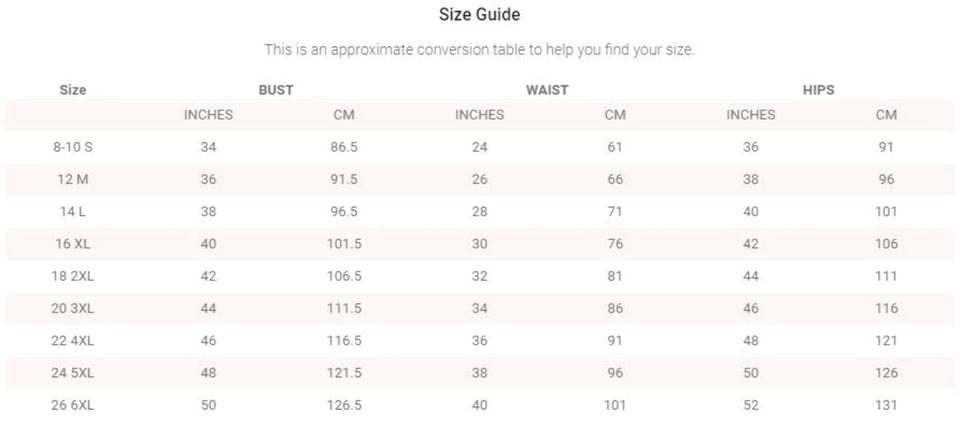Image resolution: width=960 pixels, height=427 pixels.
Task: Select the Size column header
Action: (x=73, y=90)
